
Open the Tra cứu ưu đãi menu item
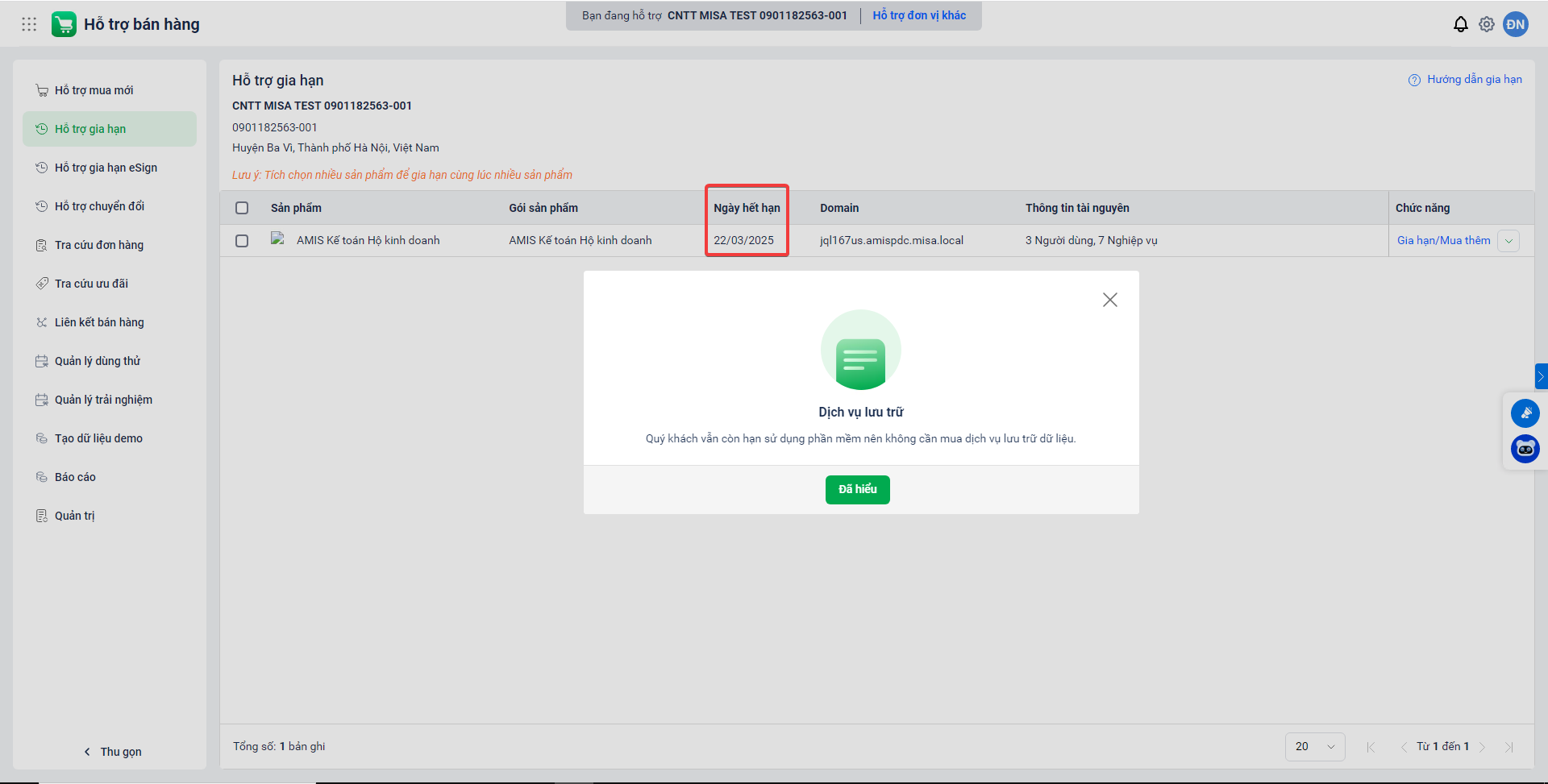click(x=110, y=284)
